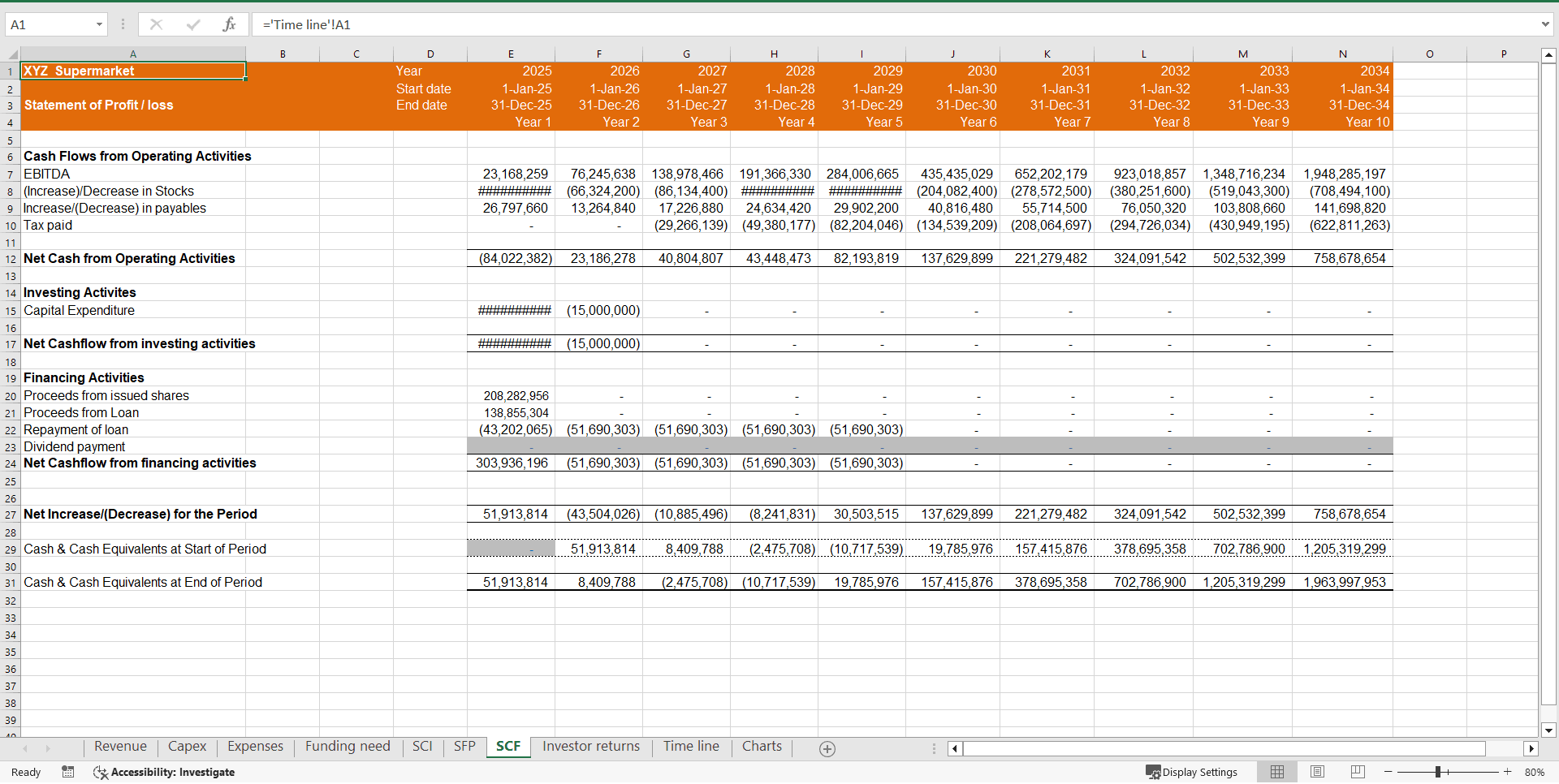Cancel formula entry with the X icon

tap(156, 24)
